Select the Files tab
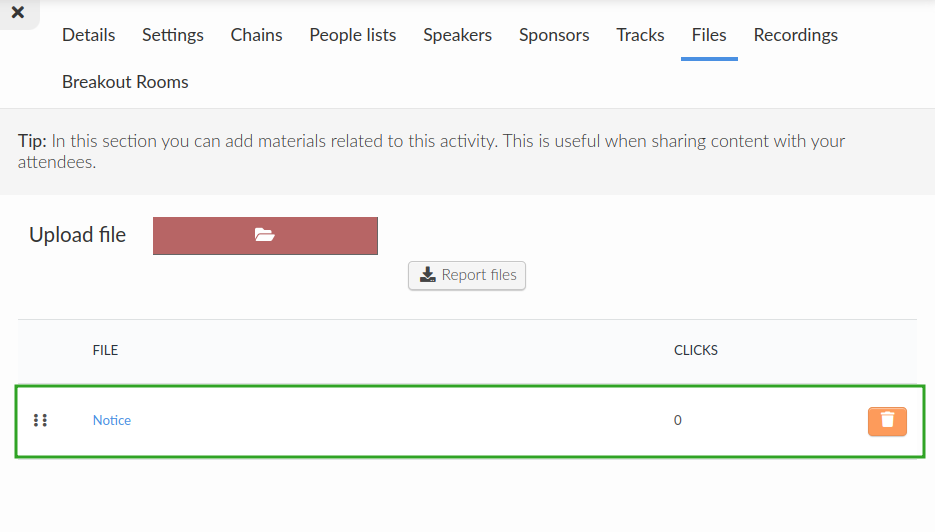The height and width of the screenshot is (532, 935). (709, 35)
